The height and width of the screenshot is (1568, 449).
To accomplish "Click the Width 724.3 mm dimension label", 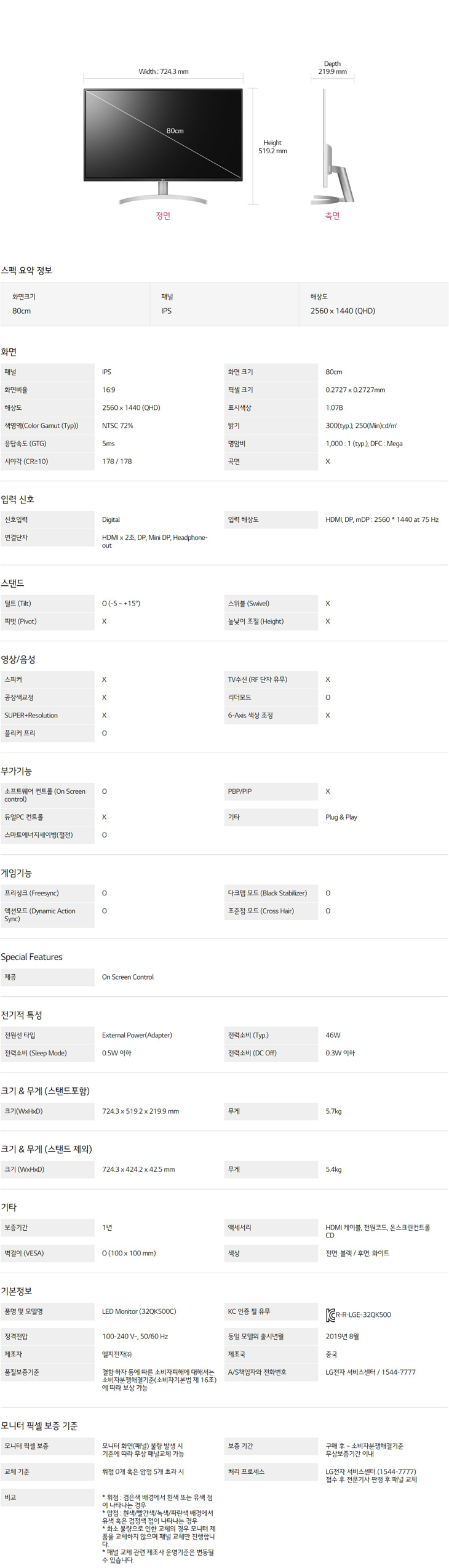I will (164, 71).
